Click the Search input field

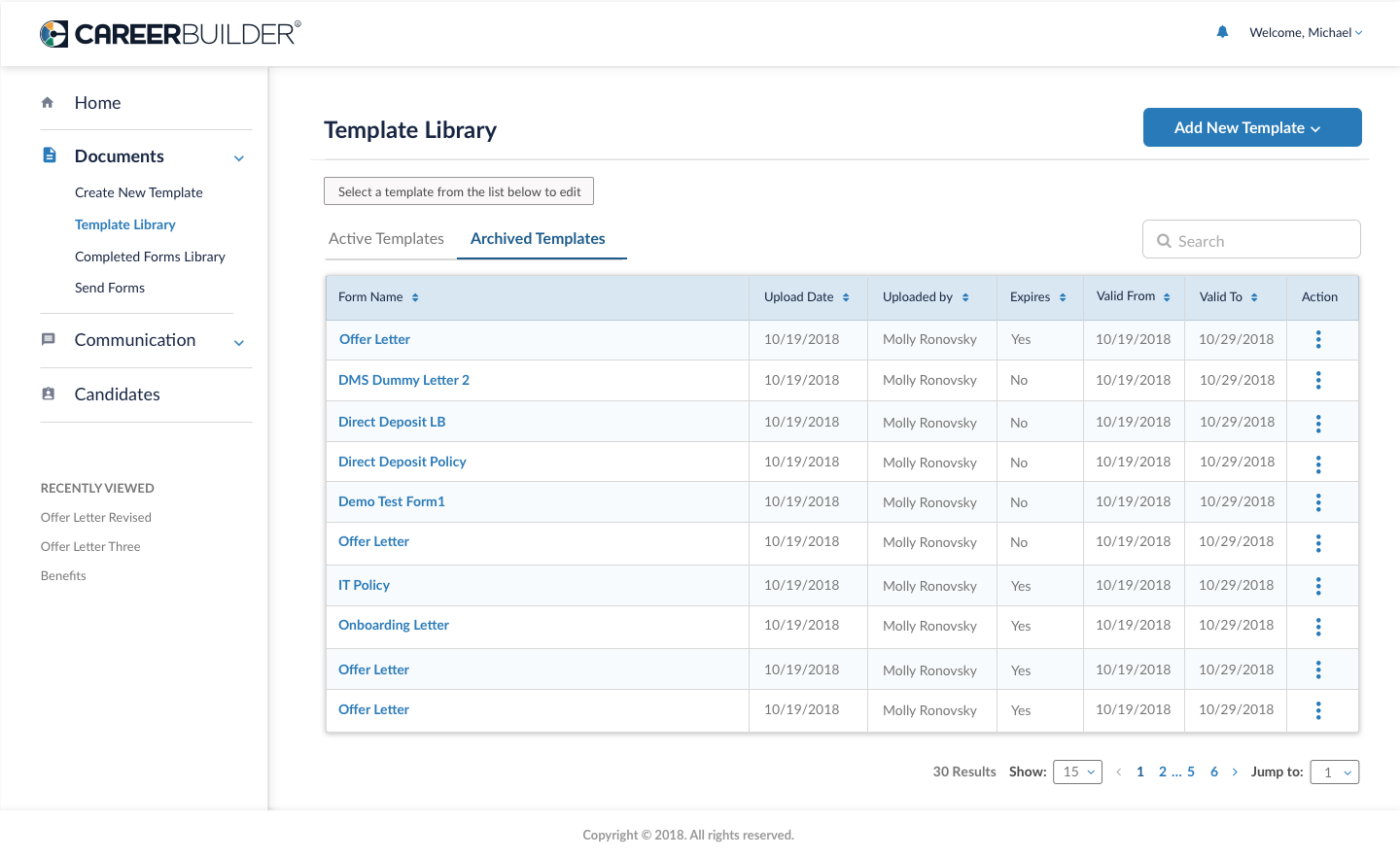(x=1251, y=239)
